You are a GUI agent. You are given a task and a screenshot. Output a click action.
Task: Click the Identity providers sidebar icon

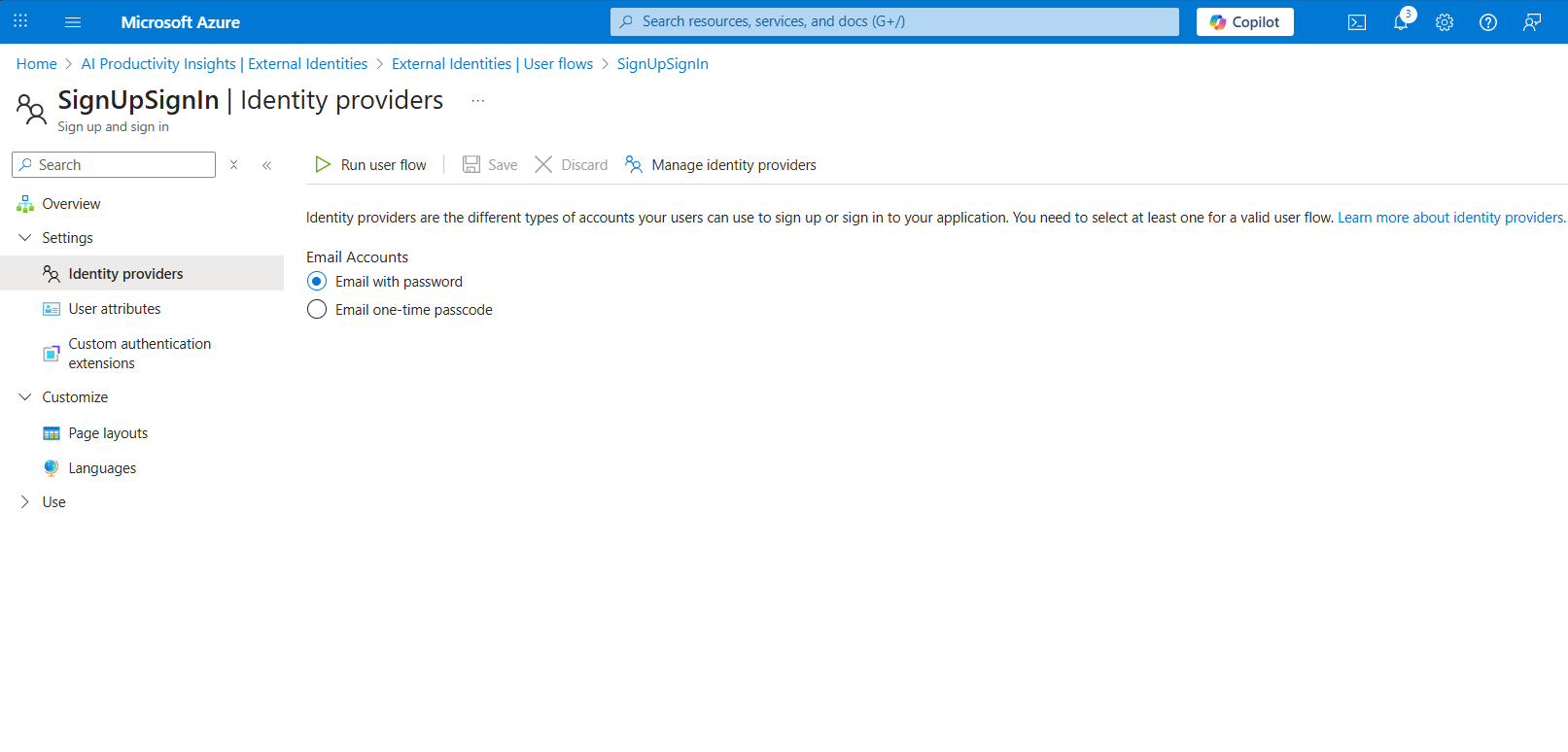click(52, 274)
